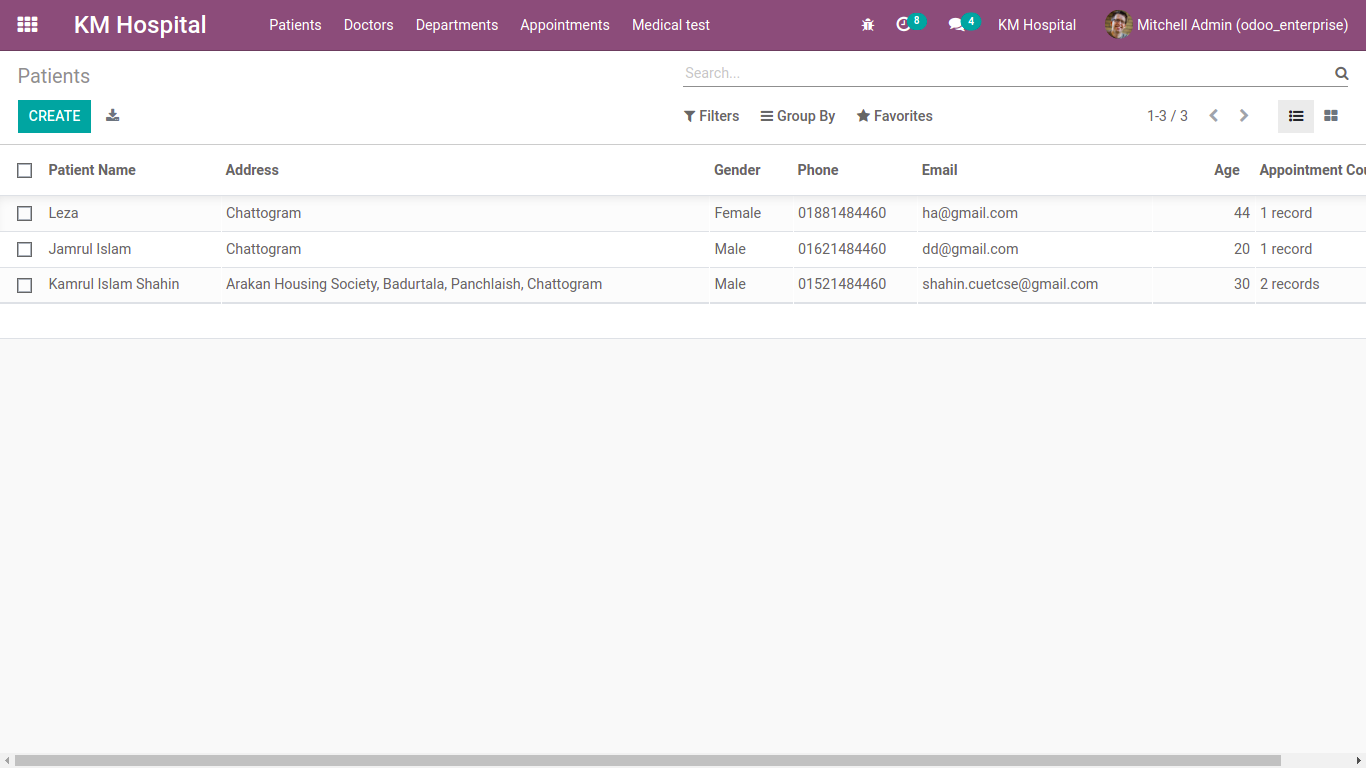Sort by Appointment Count column header
1366x768 pixels.
pos(1312,170)
